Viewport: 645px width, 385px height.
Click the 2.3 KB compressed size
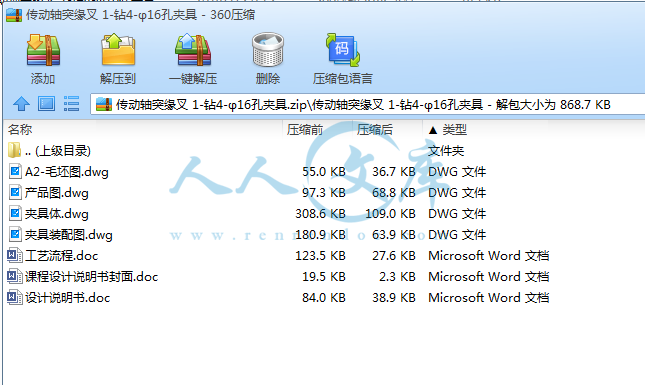(397, 277)
